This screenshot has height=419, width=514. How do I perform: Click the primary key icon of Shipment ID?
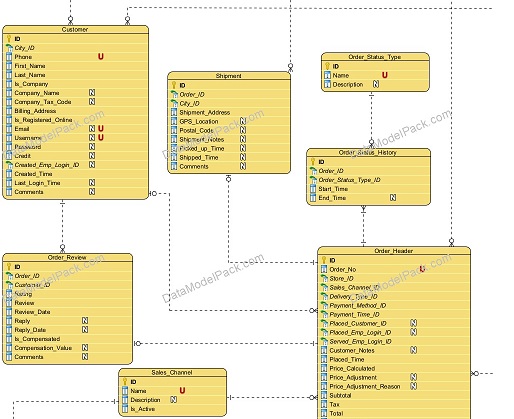click(x=174, y=85)
